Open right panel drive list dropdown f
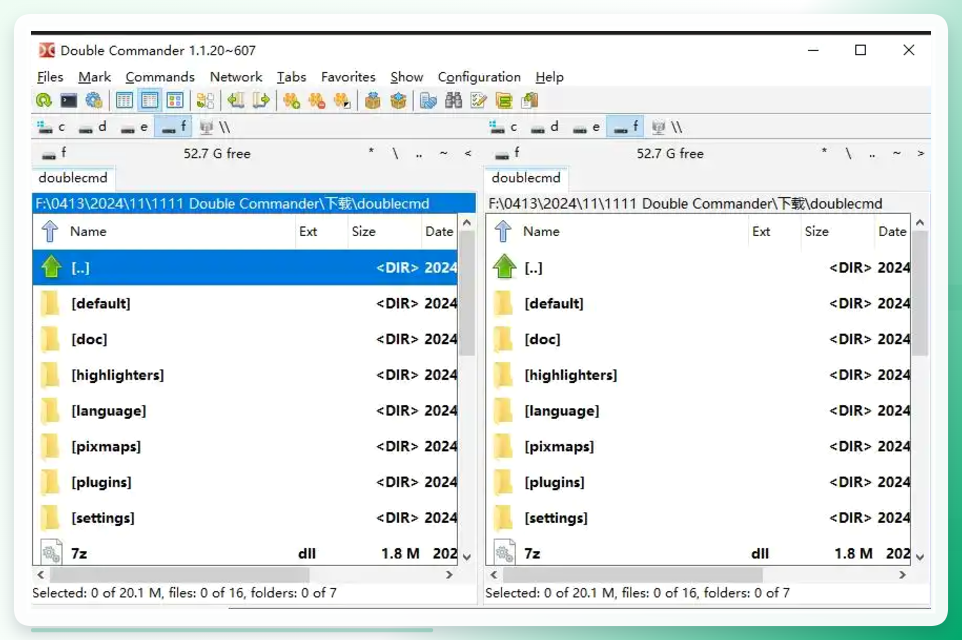The height and width of the screenshot is (640, 962). (507, 153)
